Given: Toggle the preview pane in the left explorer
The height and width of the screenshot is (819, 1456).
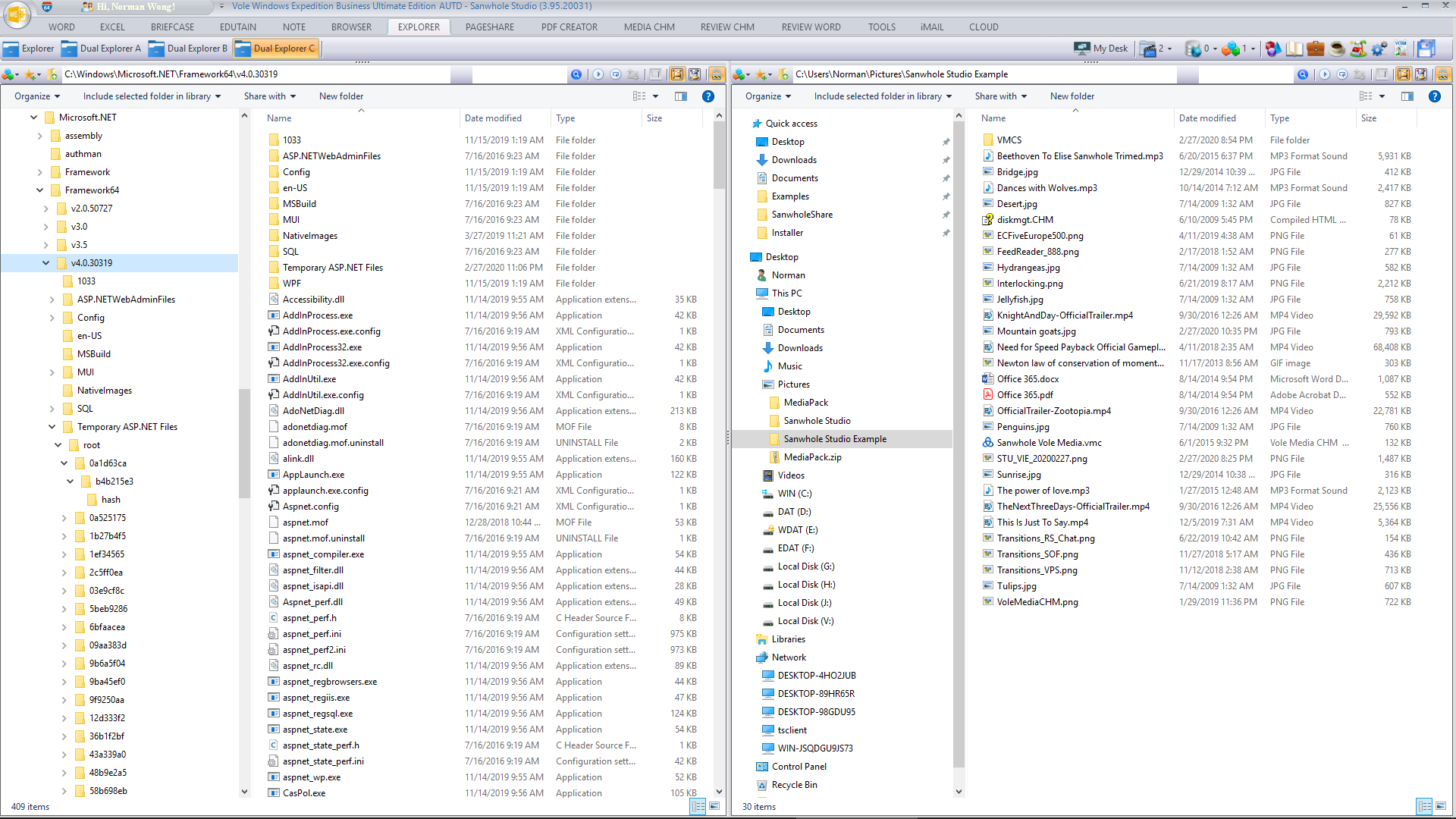Looking at the screenshot, I should click(681, 96).
